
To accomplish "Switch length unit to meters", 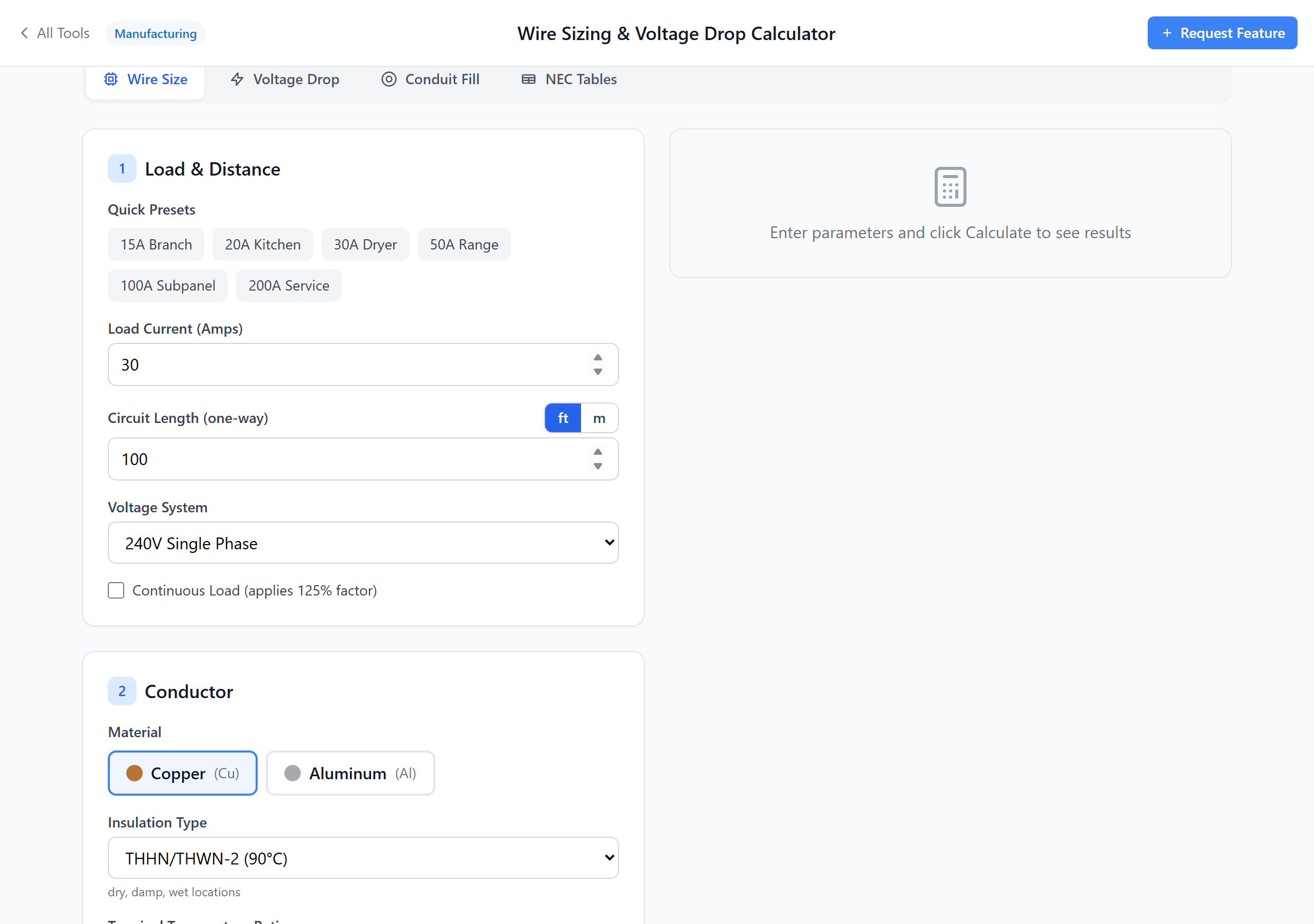I will point(598,418).
